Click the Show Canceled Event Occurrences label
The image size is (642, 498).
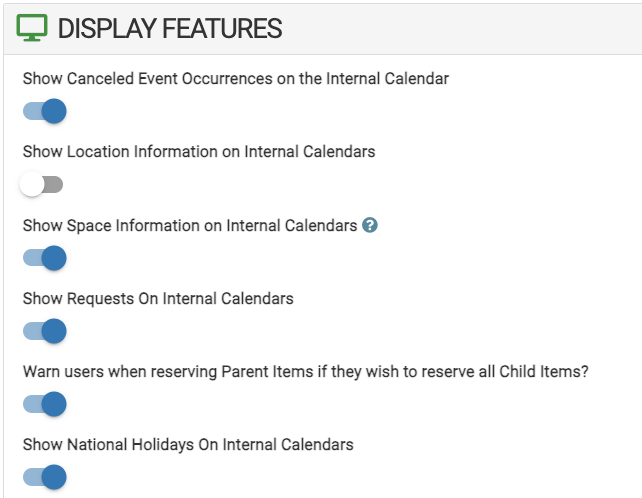[236, 79]
